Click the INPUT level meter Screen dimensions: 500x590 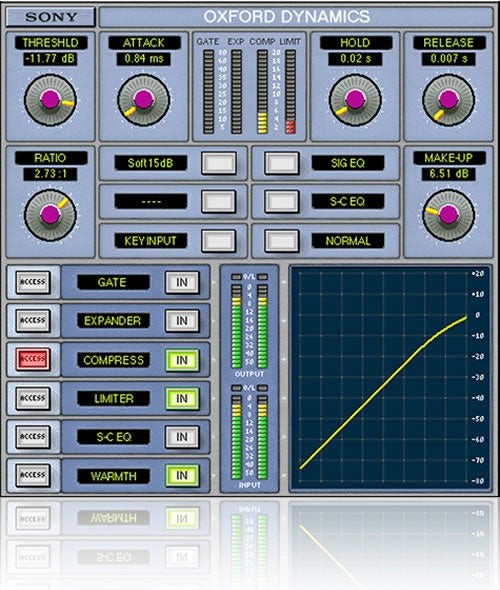(x=249, y=436)
